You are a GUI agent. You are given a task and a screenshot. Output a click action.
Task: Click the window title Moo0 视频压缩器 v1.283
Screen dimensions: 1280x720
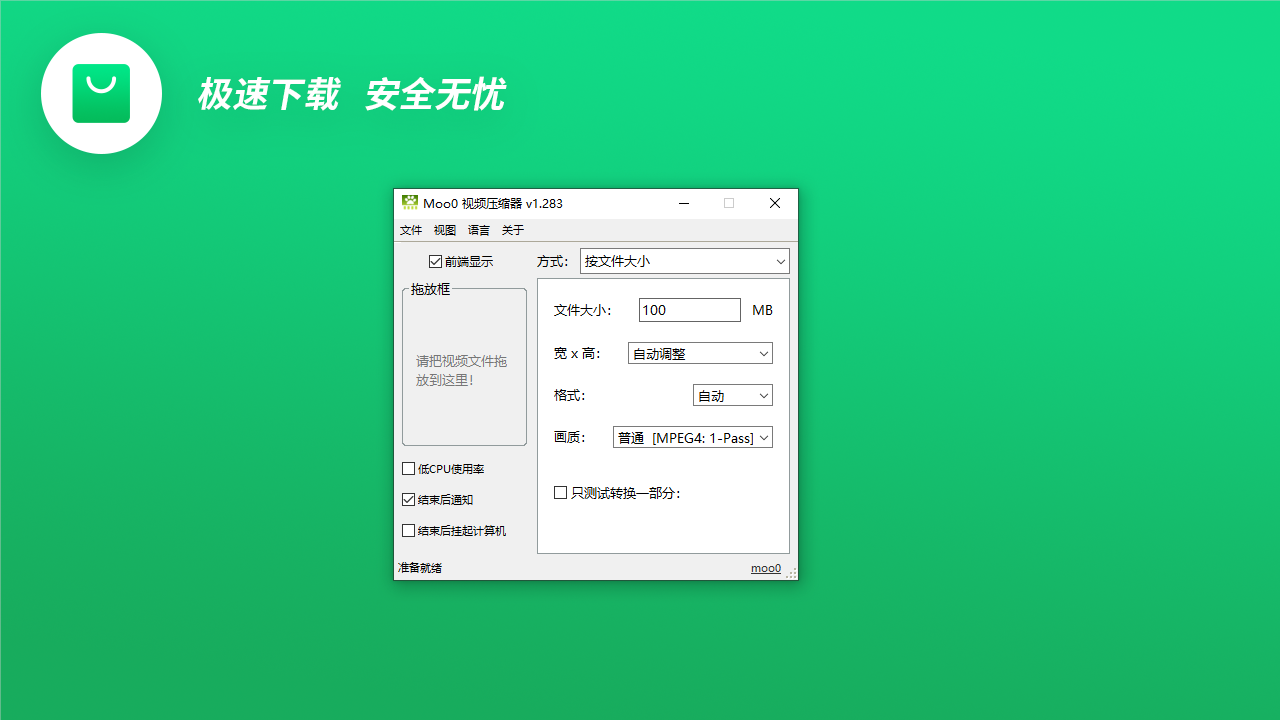[493, 203]
